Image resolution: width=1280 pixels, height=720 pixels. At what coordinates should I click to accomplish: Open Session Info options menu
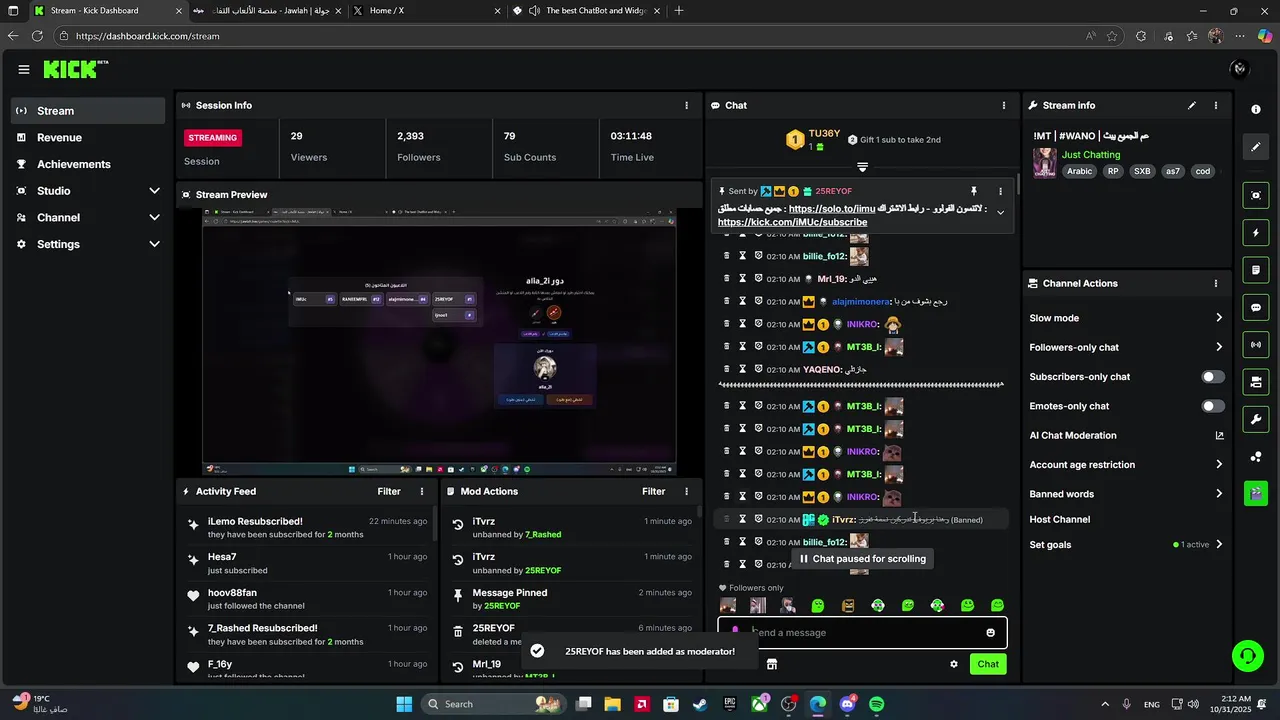coord(686,105)
